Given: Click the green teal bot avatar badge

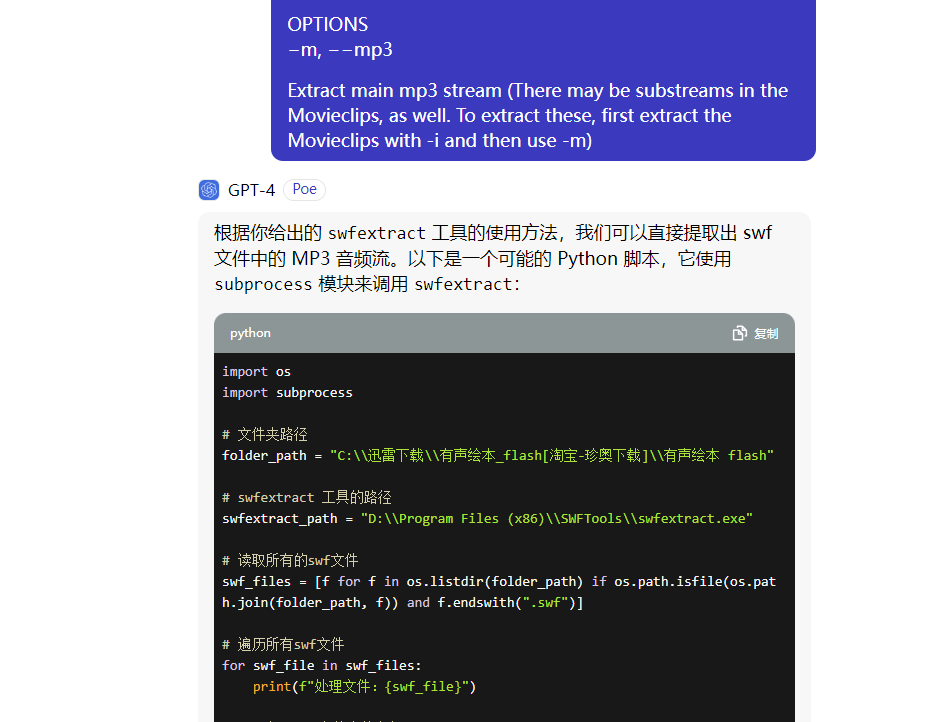Looking at the screenshot, I should click(x=208, y=189).
